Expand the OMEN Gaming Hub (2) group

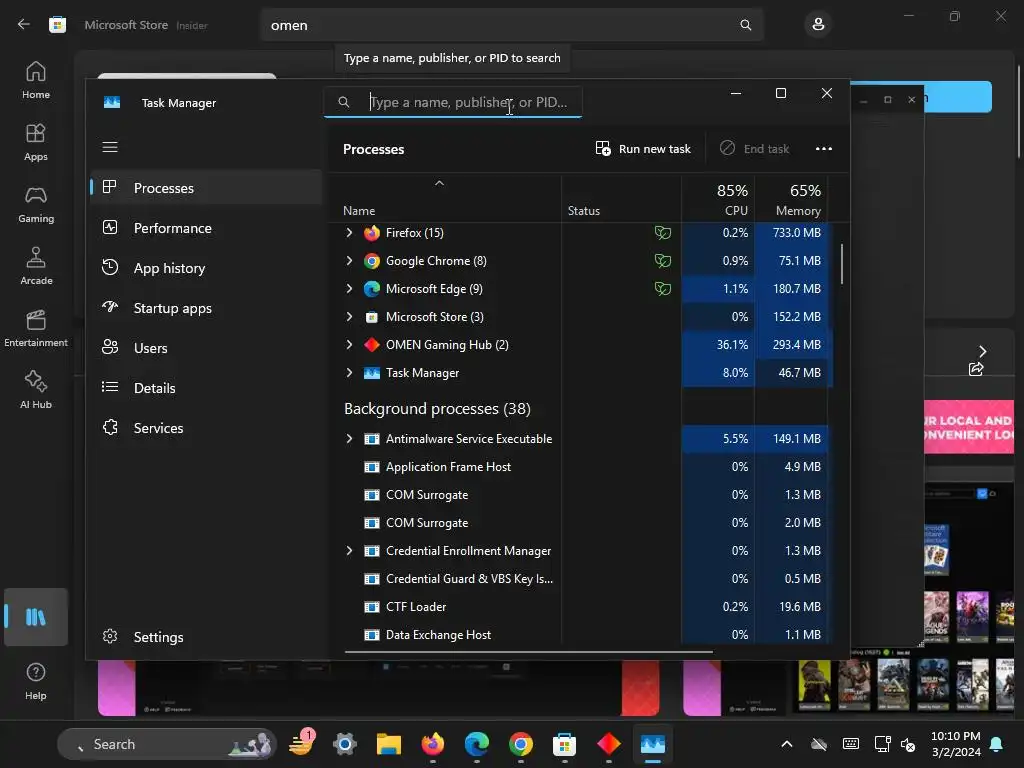click(349, 345)
